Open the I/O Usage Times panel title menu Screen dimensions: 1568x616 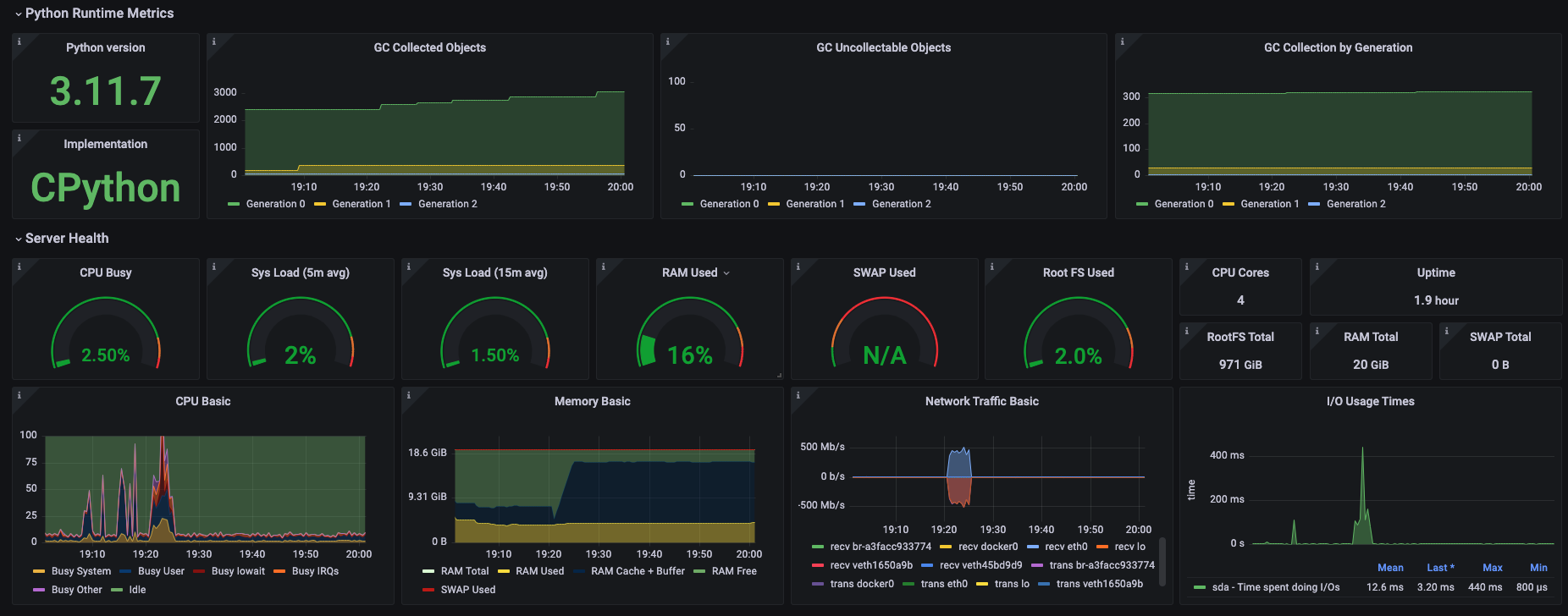pyautogui.click(x=1370, y=401)
